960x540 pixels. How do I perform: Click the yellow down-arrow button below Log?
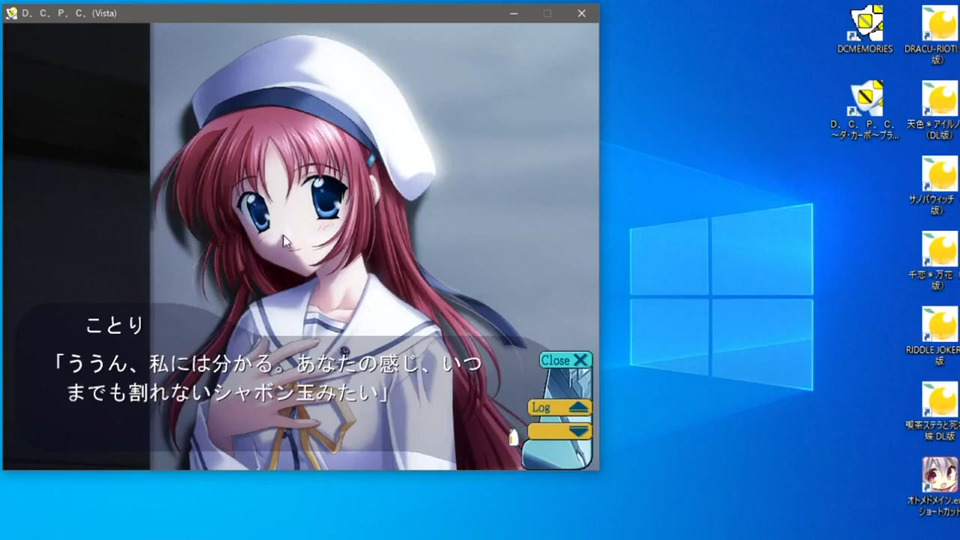(560, 431)
